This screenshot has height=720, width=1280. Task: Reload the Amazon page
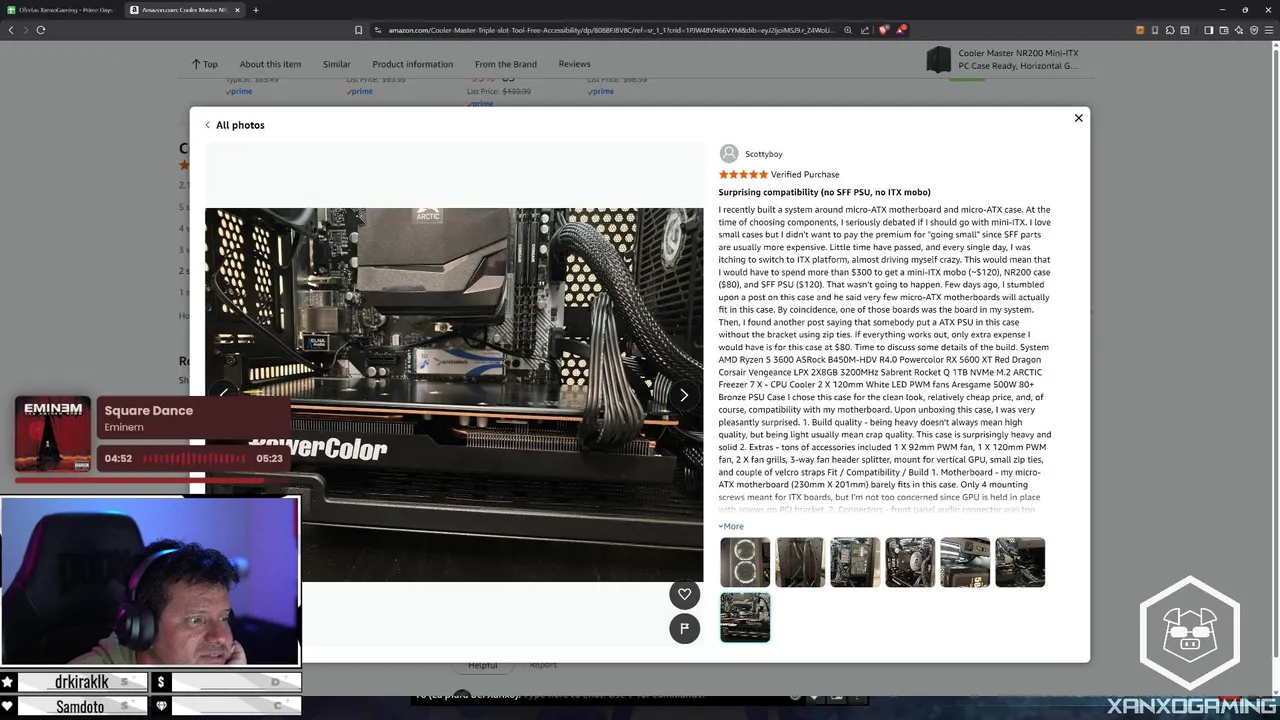(x=41, y=30)
